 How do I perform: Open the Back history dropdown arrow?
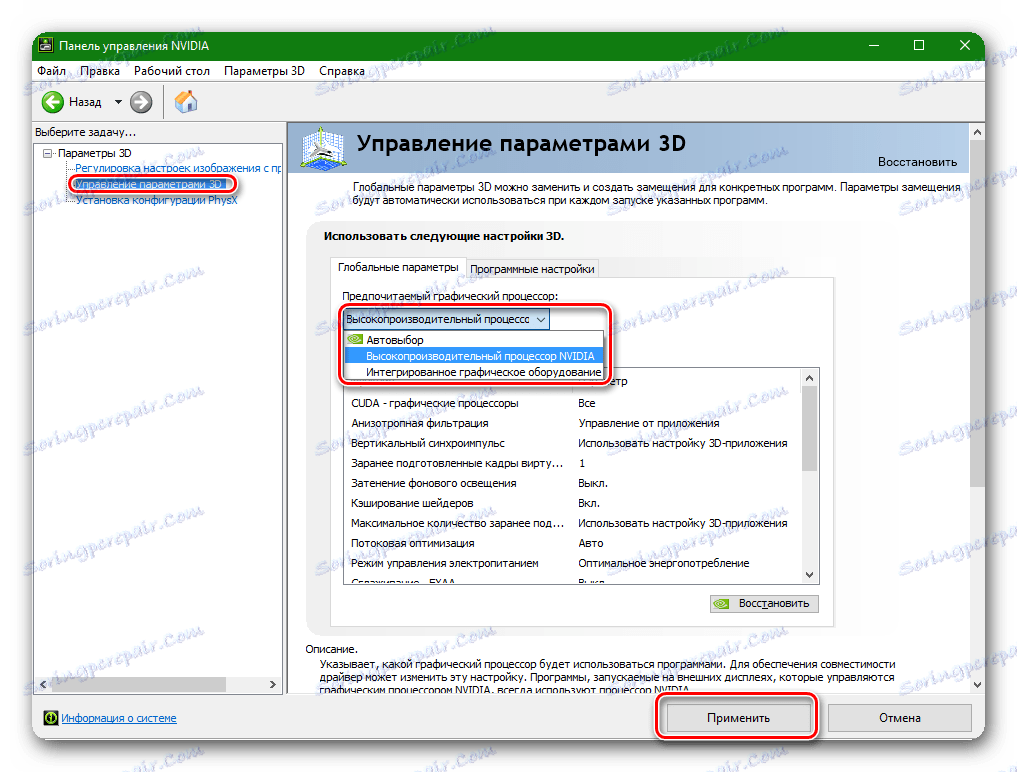118,102
